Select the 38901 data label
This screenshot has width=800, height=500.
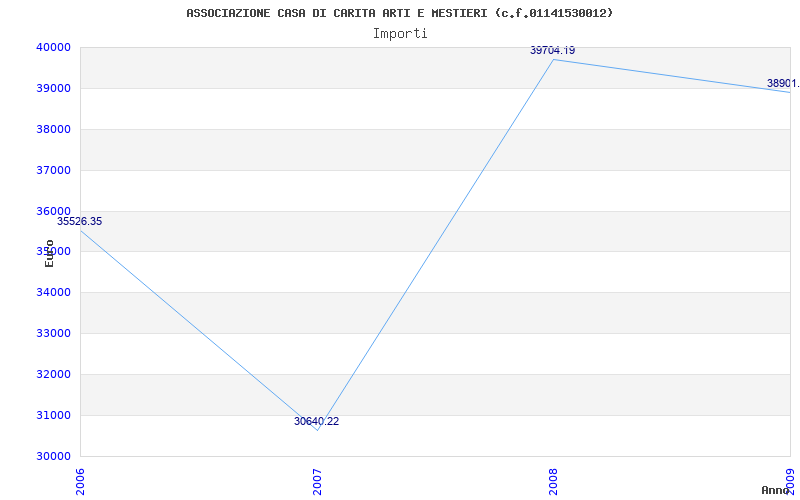(x=783, y=83)
